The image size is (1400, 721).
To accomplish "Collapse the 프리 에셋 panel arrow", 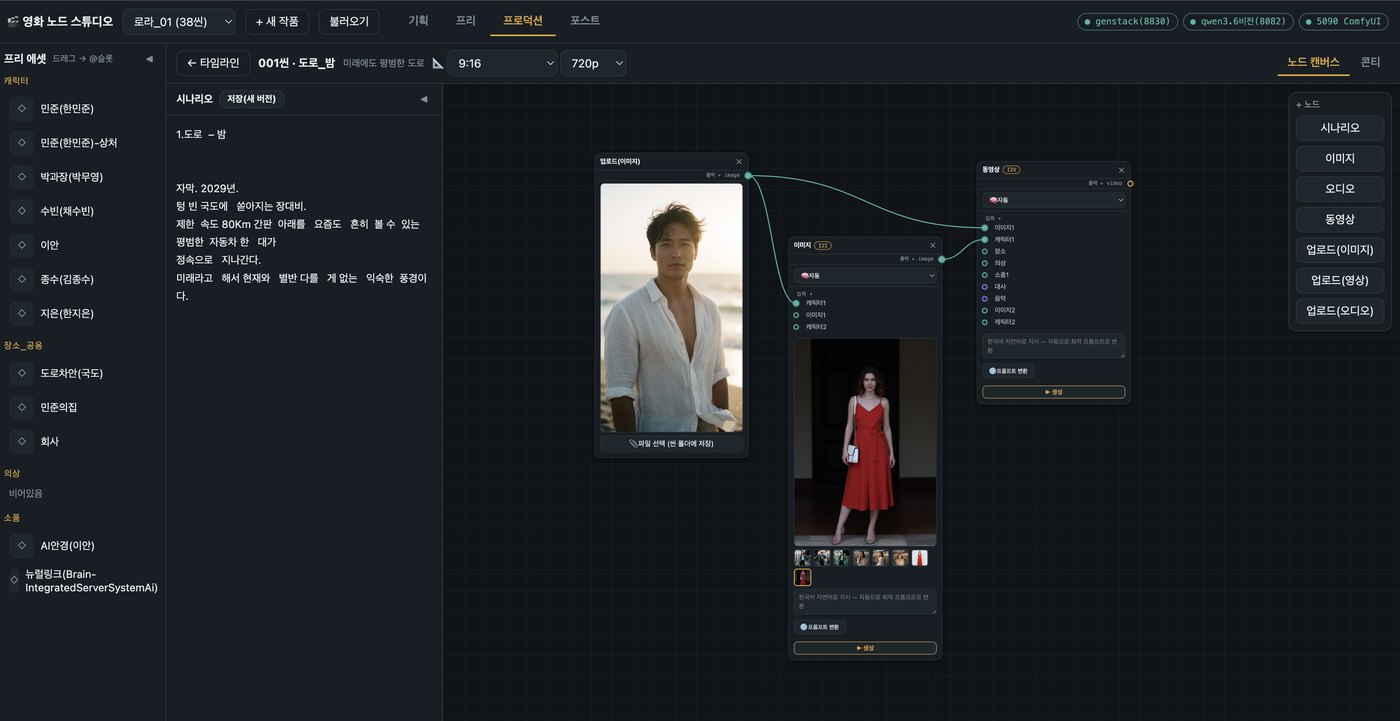I will (149, 59).
